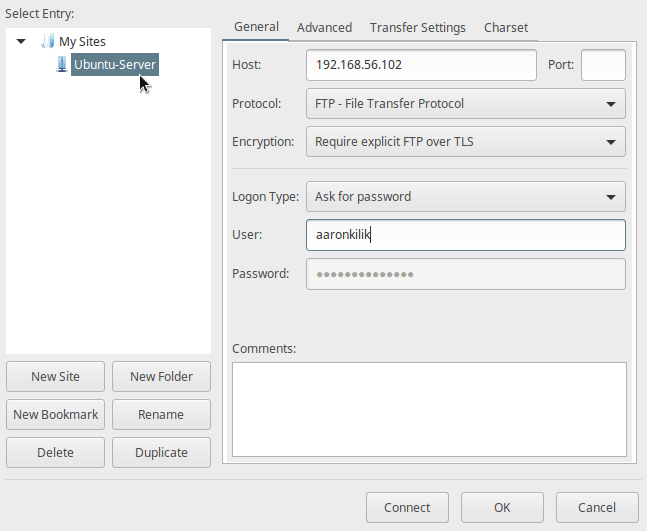Click the Comments text area
The height and width of the screenshot is (531, 647).
[429, 409]
